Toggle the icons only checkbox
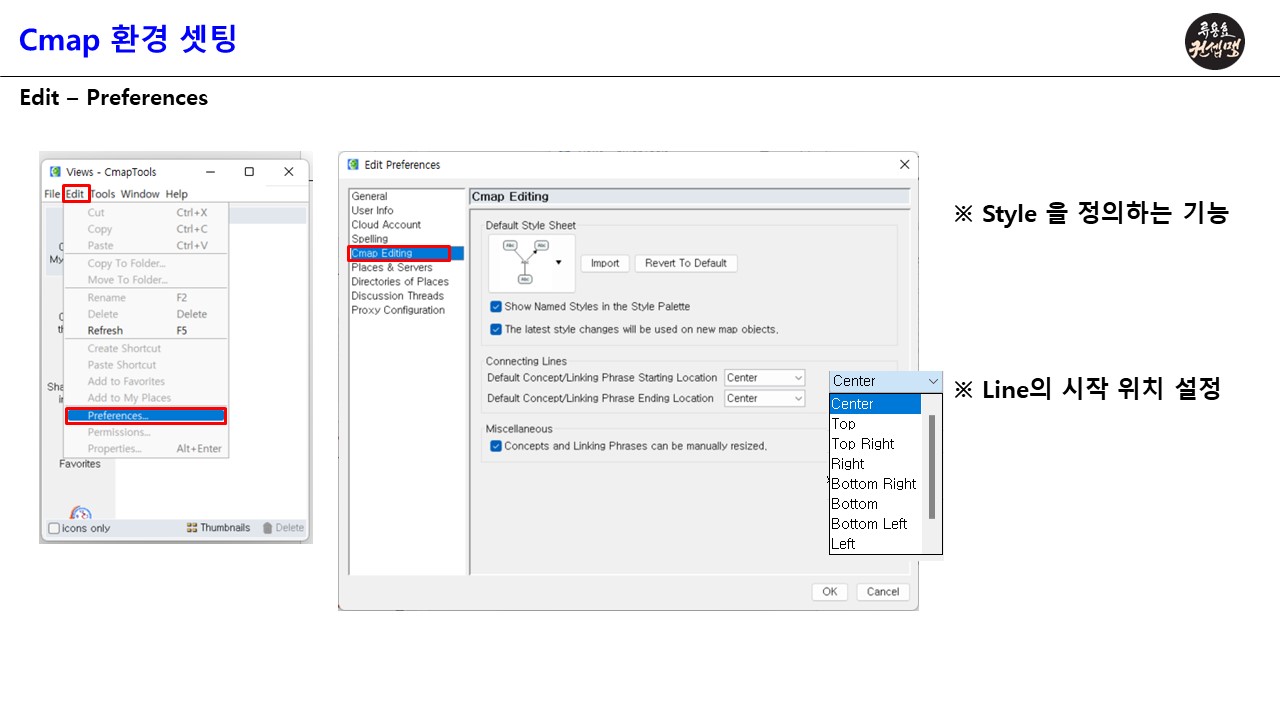This screenshot has width=1280, height=720. (54, 528)
